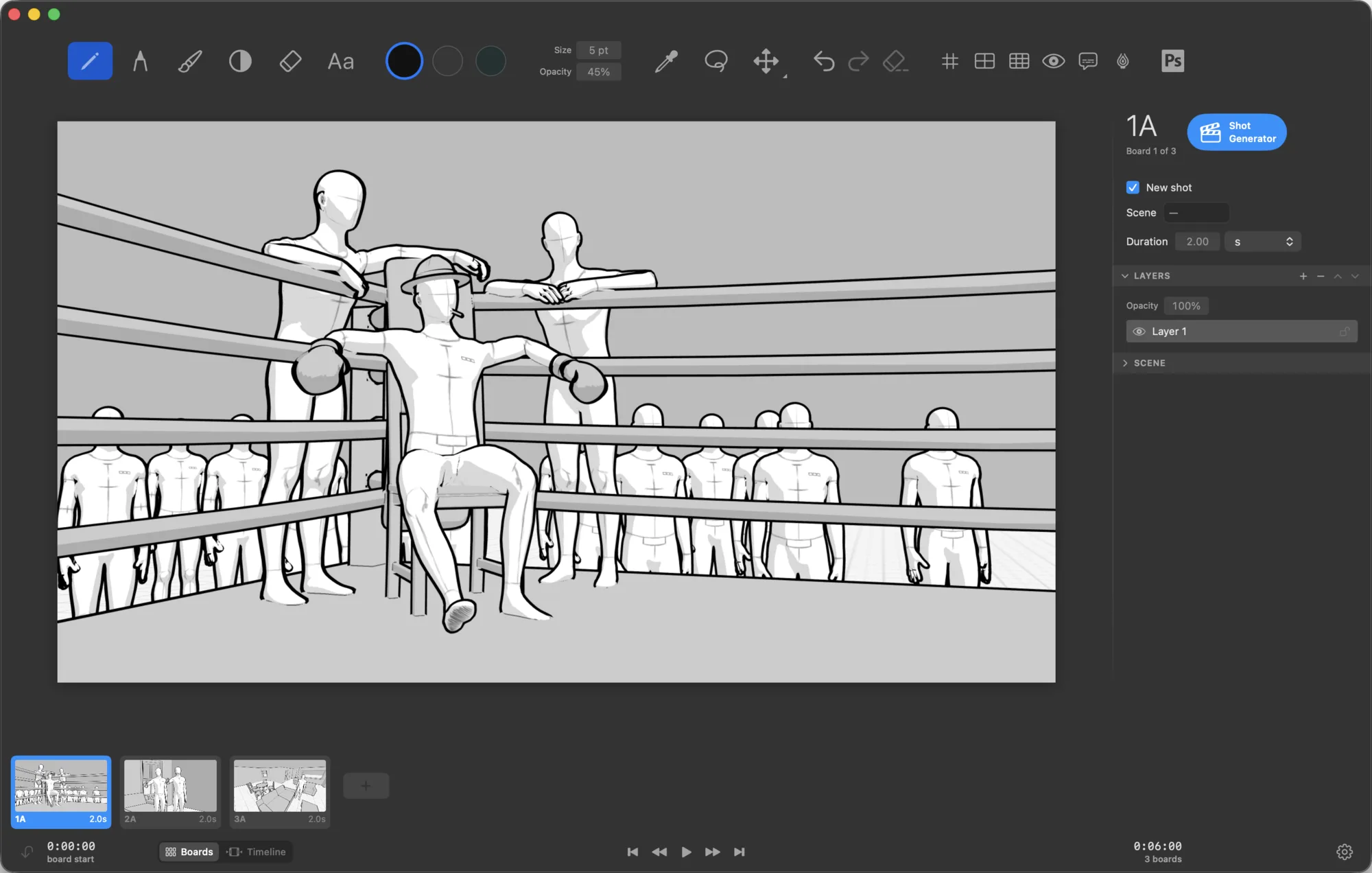Switch to the Boards view tab
Screen dimensions: 1372x873
189,852
